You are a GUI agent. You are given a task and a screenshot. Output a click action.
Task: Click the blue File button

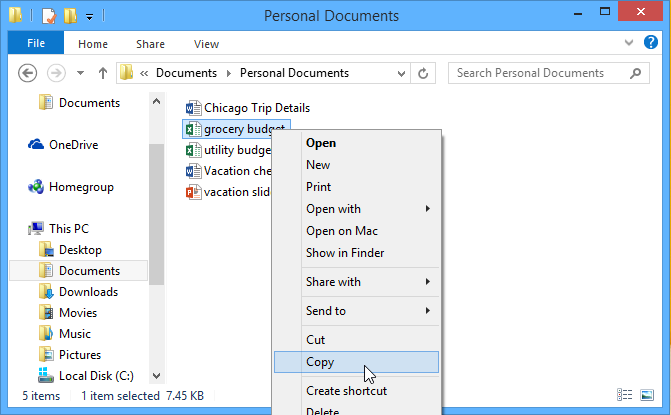pos(36,44)
